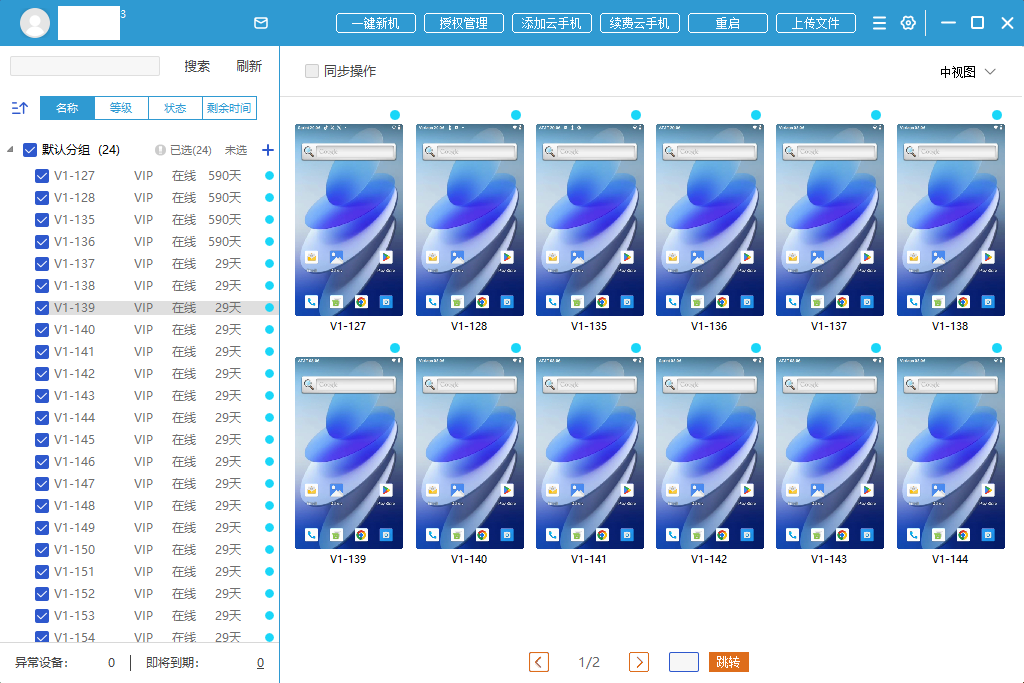Click the 一键新机 button
This screenshot has height=683, width=1024.
coord(376,23)
